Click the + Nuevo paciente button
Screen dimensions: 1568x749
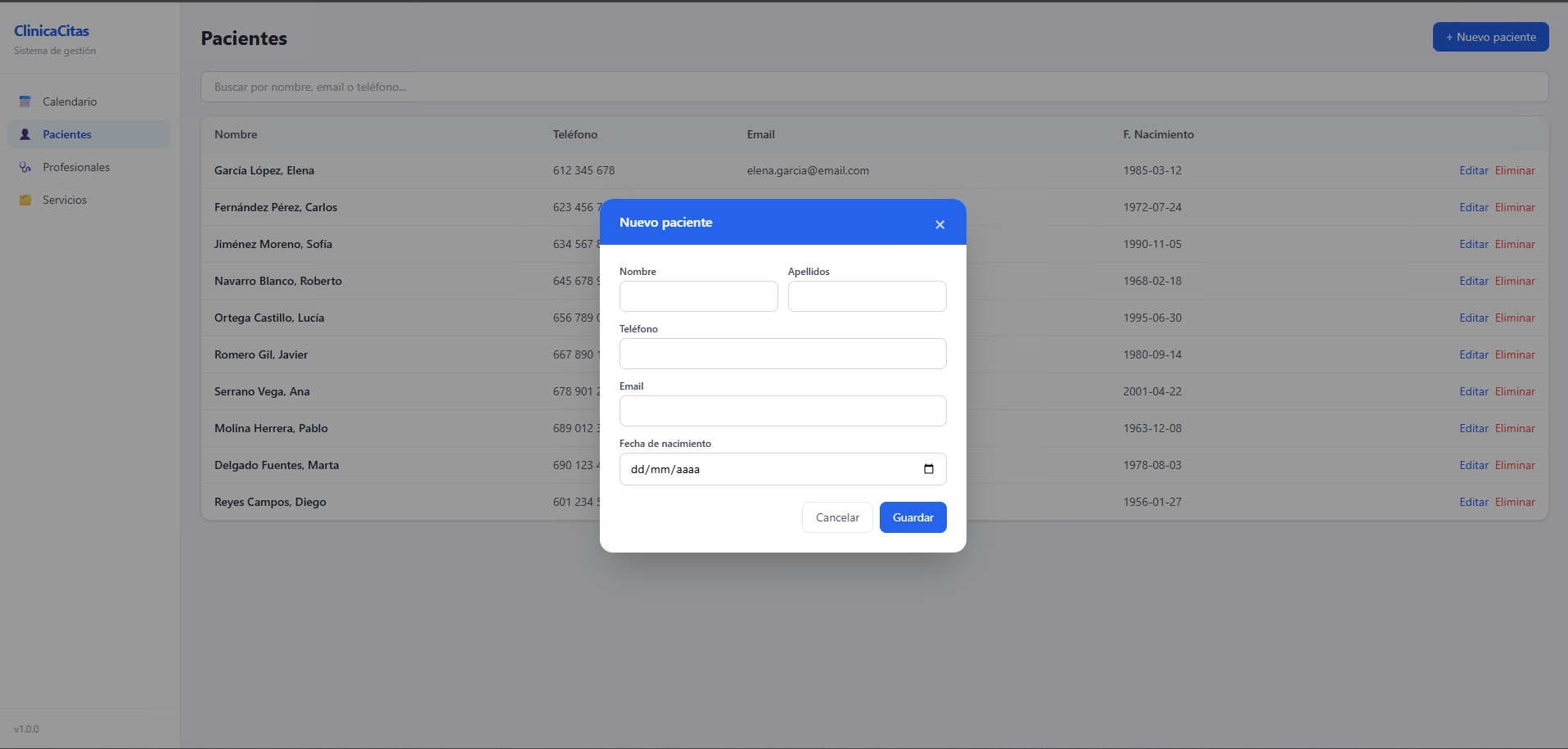pyautogui.click(x=1490, y=37)
